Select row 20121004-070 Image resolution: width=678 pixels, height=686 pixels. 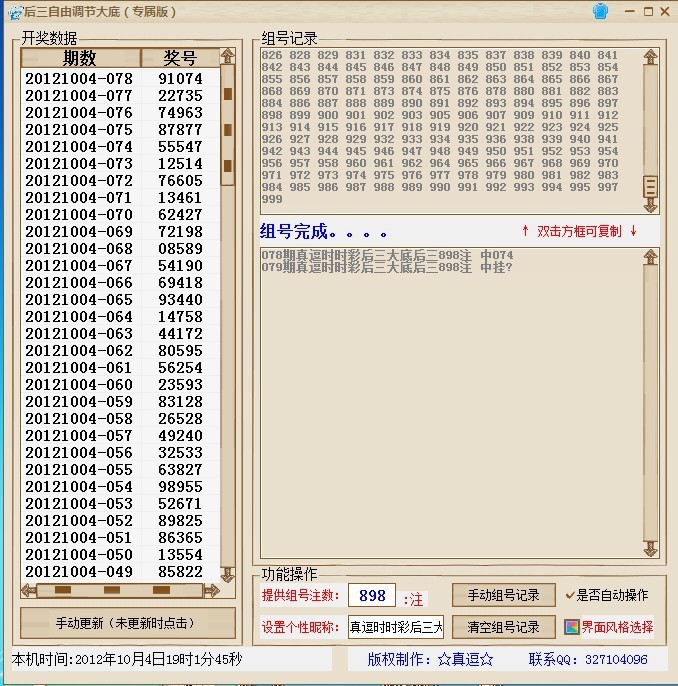tap(120, 214)
